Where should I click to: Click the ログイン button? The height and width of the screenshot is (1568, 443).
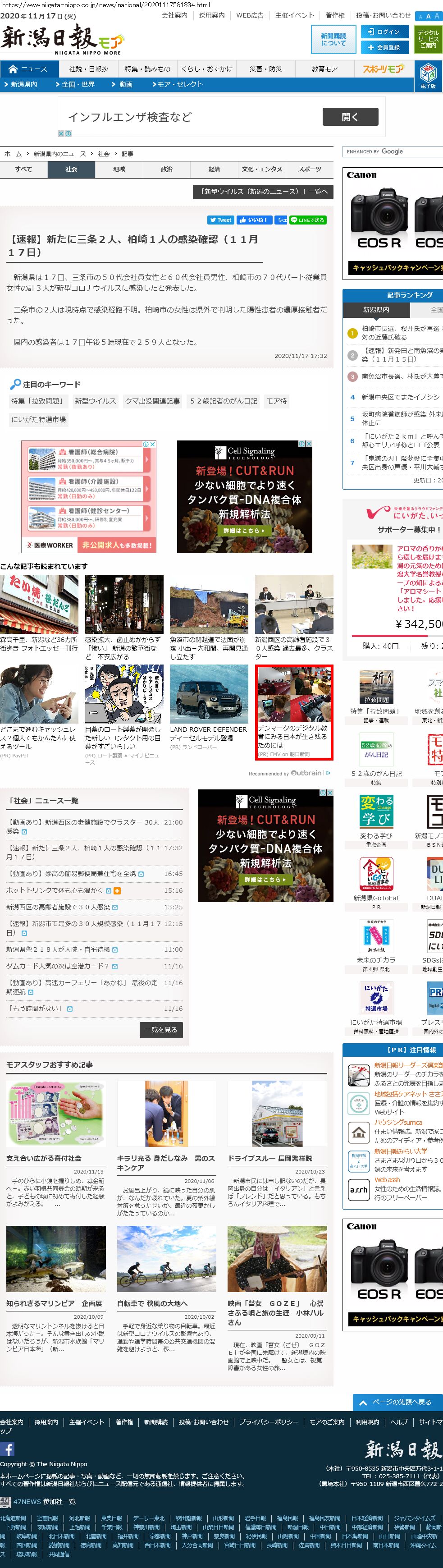pyautogui.click(x=384, y=32)
